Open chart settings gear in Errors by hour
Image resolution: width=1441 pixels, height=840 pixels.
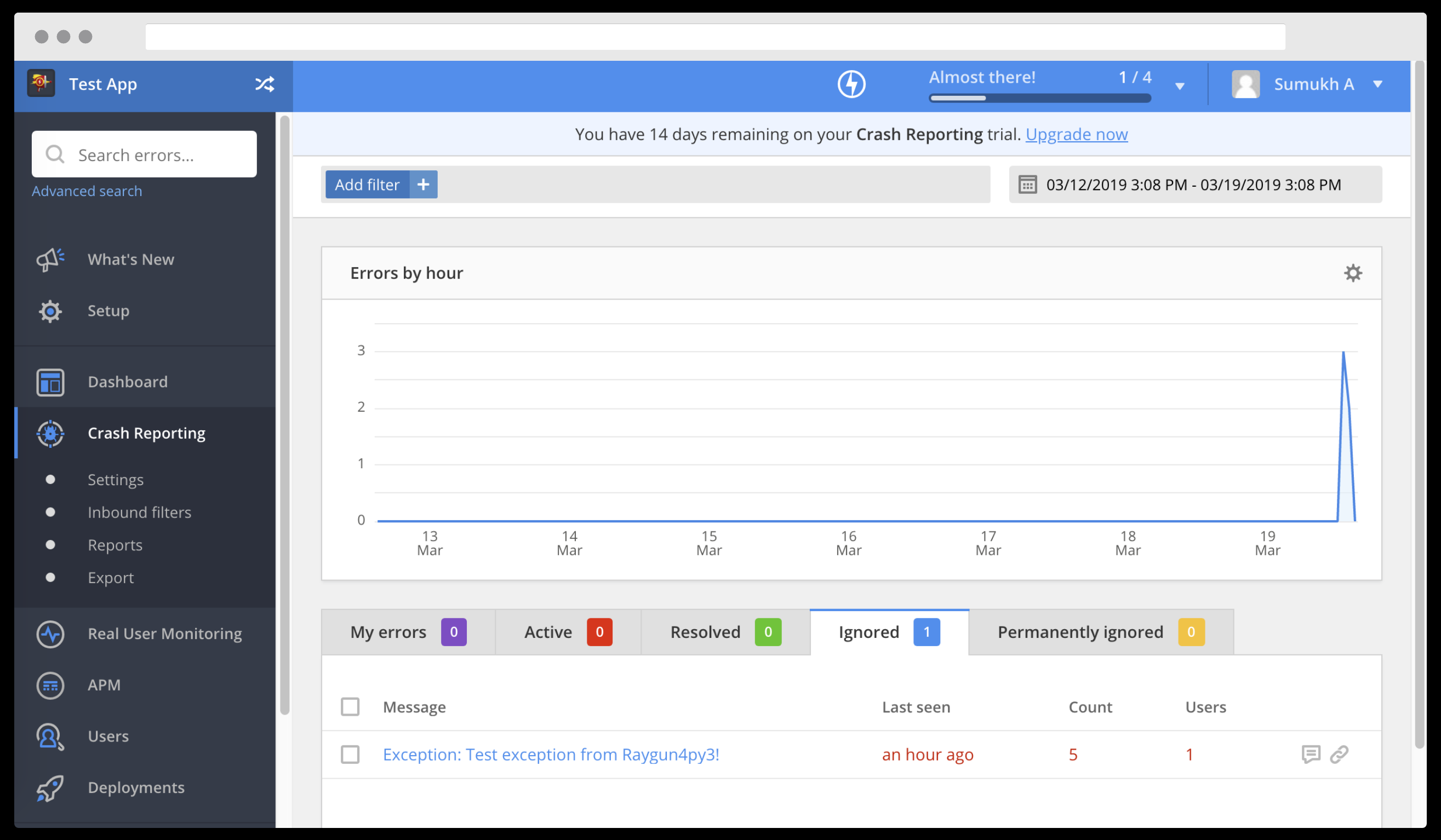click(x=1352, y=273)
